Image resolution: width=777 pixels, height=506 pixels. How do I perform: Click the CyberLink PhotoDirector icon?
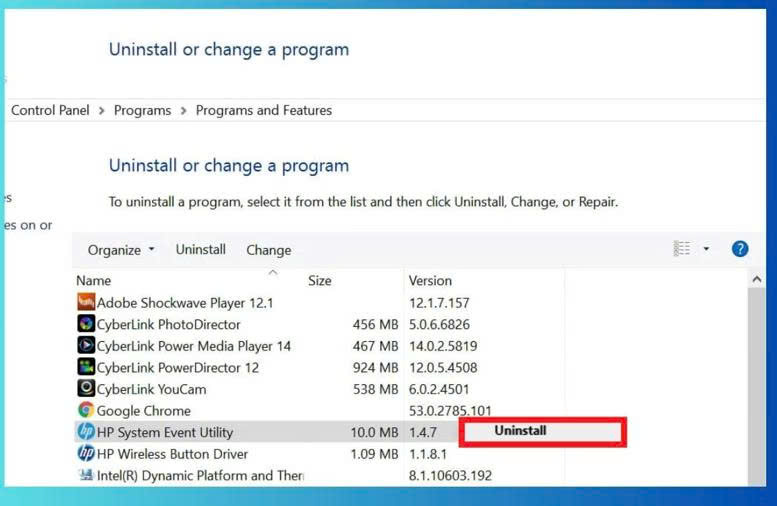pyautogui.click(x=86, y=324)
